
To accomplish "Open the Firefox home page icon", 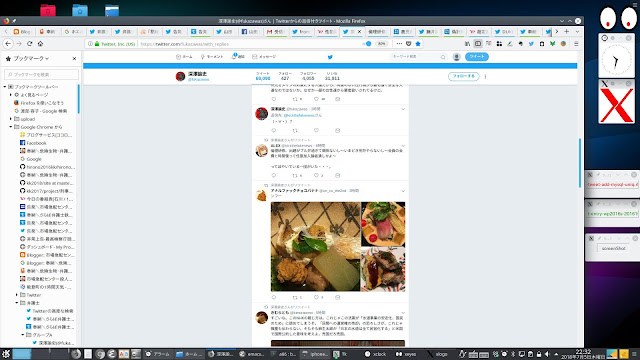I will coord(40,44).
